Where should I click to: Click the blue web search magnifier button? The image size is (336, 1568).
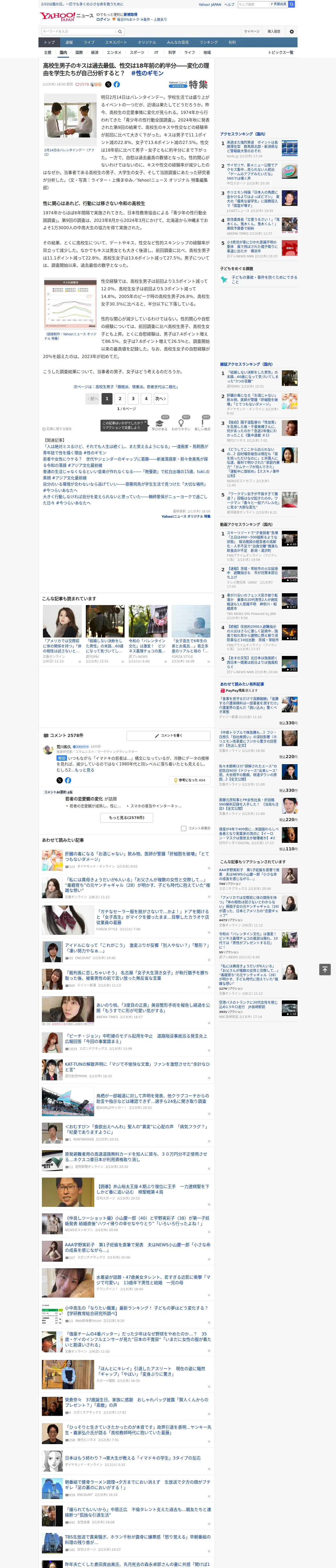292,4
